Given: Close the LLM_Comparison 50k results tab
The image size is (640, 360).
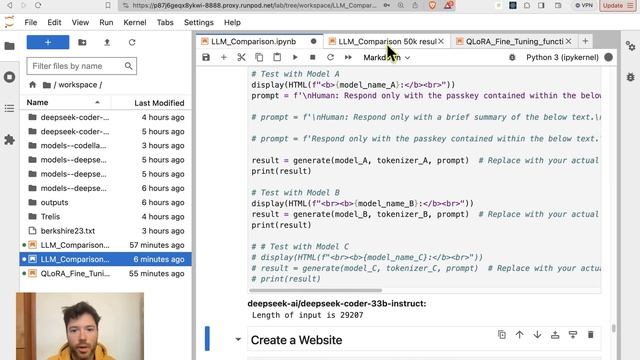Looking at the screenshot, I should pyautogui.click(x=441, y=41).
